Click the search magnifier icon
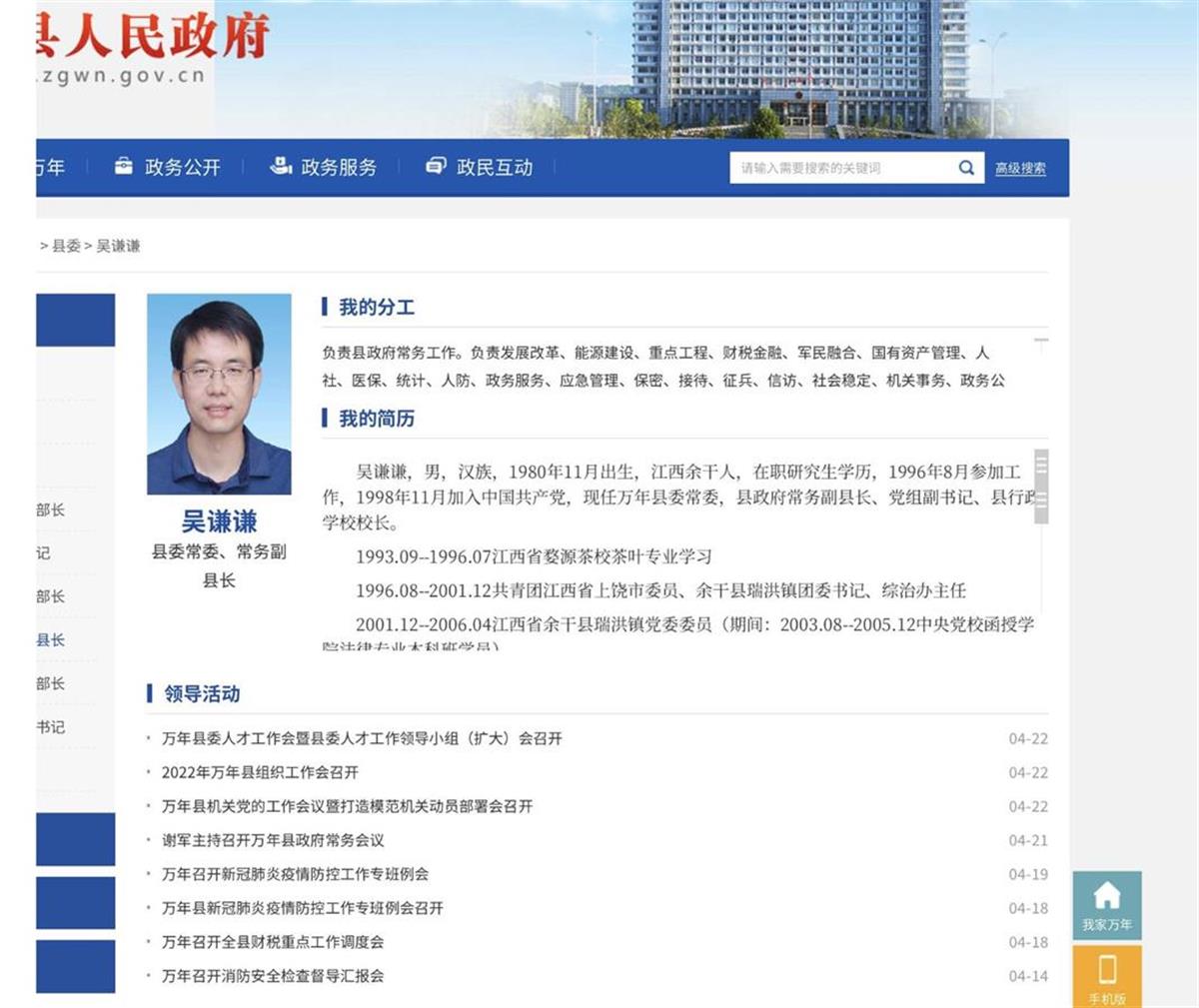This screenshot has width=1199, height=1008. point(966,168)
